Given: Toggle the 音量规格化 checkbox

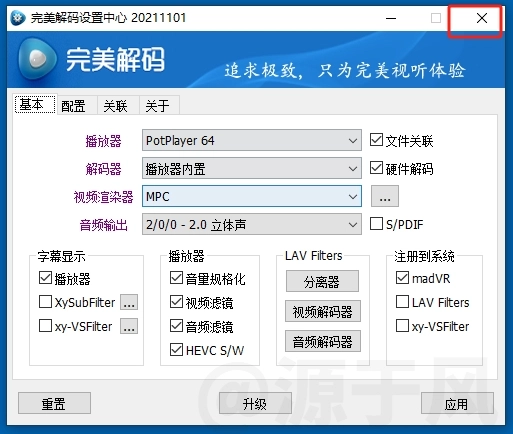Looking at the screenshot, I should pyautogui.click(x=176, y=278).
